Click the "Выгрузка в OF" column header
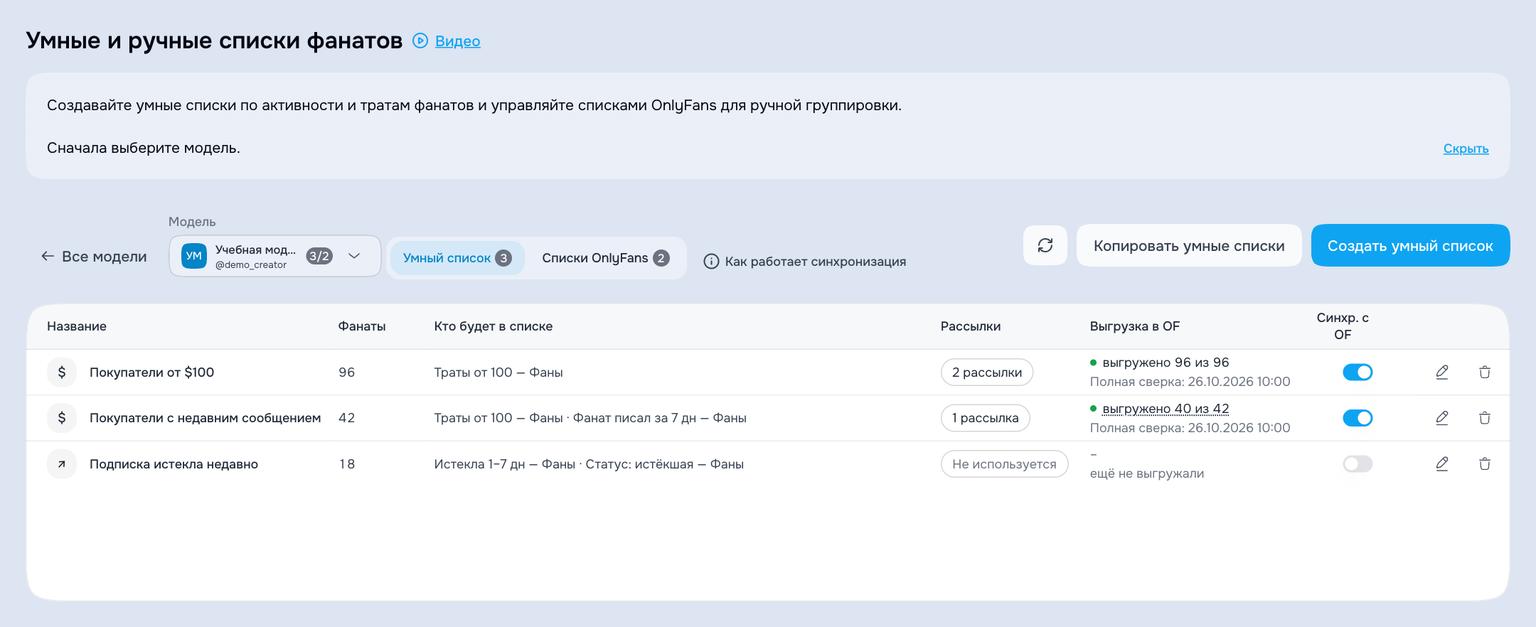This screenshot has height=627, width=1536. [1135, 326]
